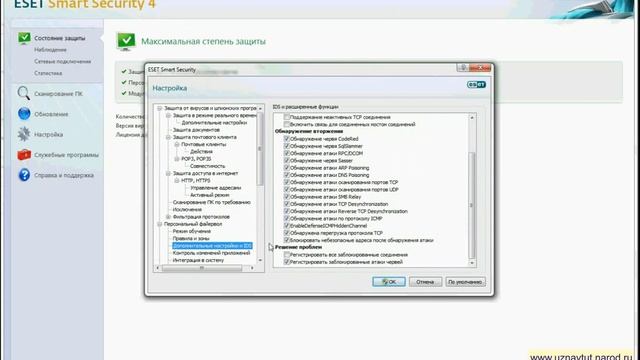Click the Сканирование ПК magnifier icon
The width and height of the screenshot is (640, 360).
[24, 93]
